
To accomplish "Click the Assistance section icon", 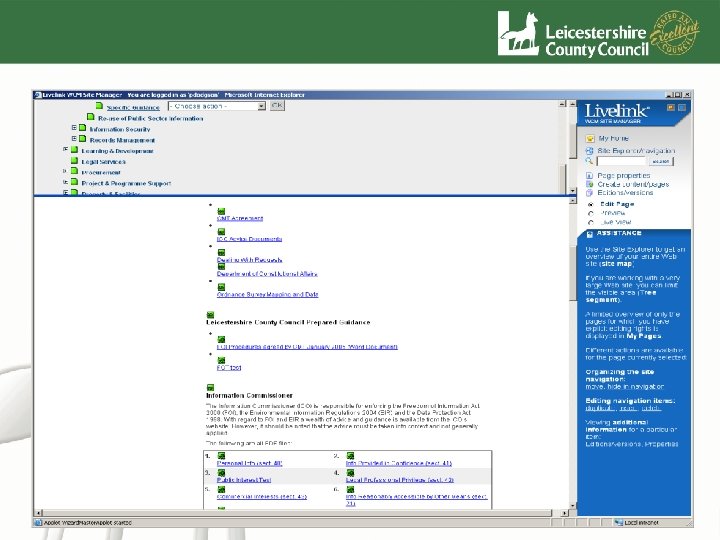I will click(x=590, y=234).
